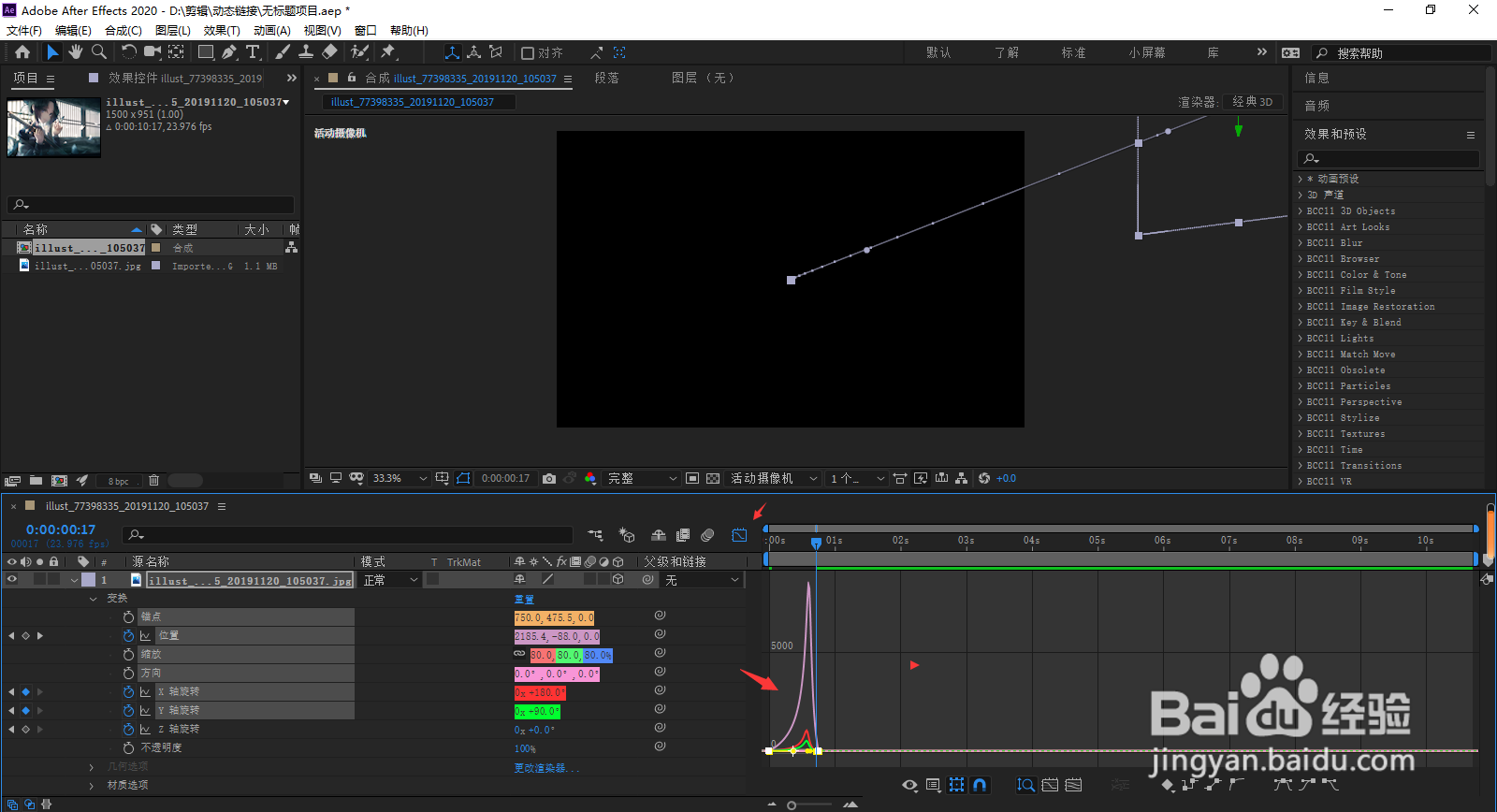Toggle layer 1 visibility eye
The height and width of the screenshot is (812, 1497).
[12, 580]
